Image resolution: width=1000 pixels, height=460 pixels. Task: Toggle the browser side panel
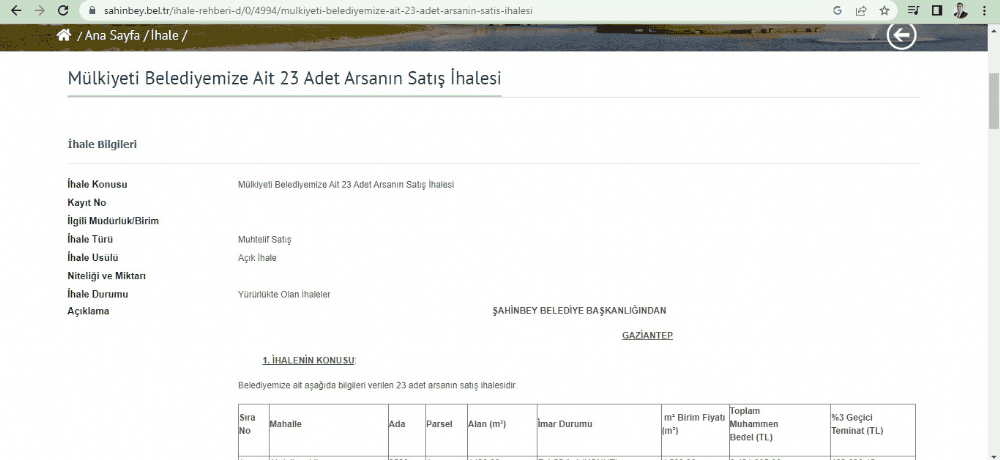[x=937, y=11]
